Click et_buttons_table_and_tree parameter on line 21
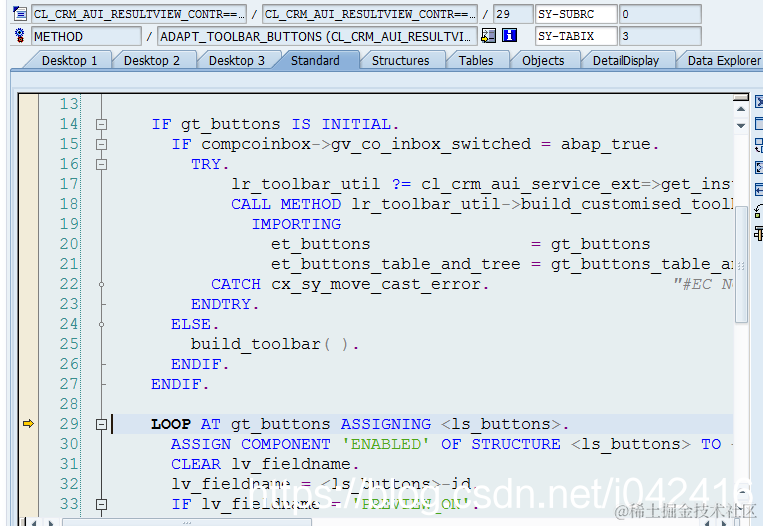Image resolution: width=763 pixels, height=526 pixels. click(x=395, y=264)
